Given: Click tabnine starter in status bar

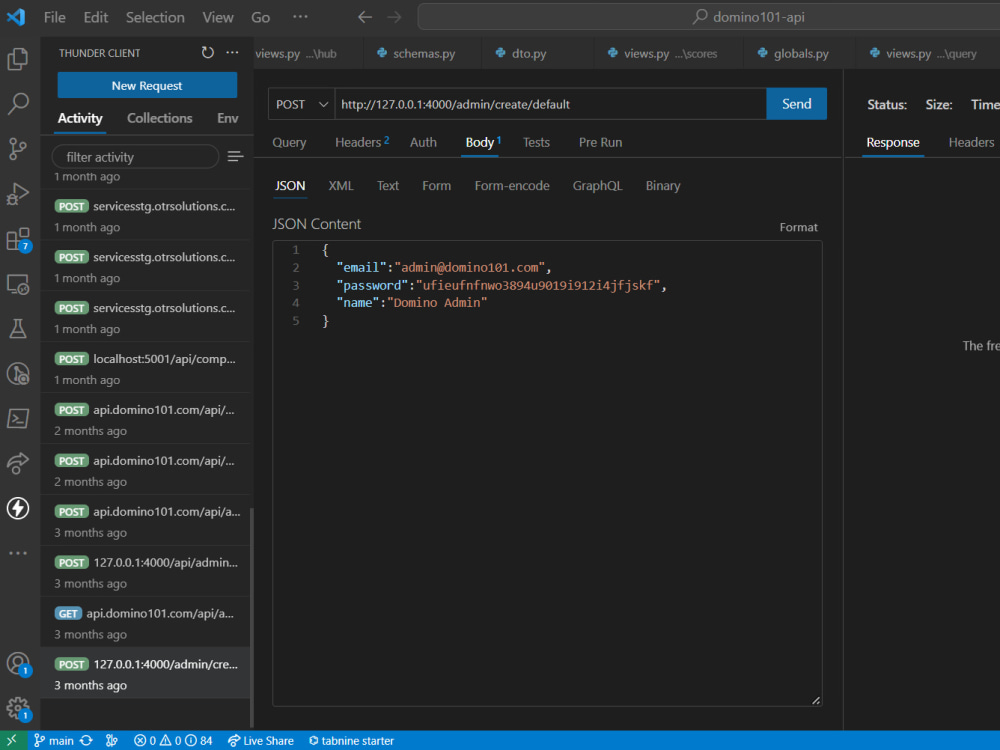Looking at the screenshot, I should pos(351,740).
